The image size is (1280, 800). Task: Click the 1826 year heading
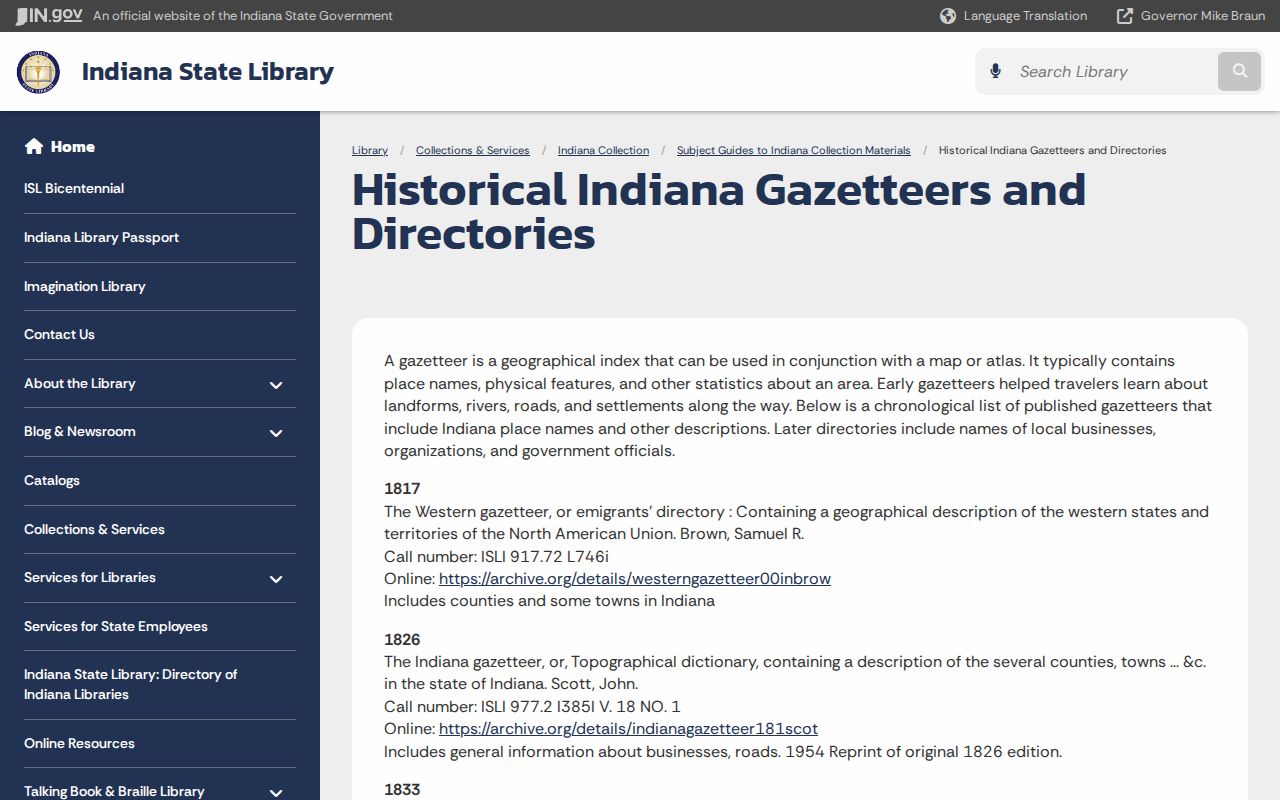pyautogui.click(x=402, y=639)
